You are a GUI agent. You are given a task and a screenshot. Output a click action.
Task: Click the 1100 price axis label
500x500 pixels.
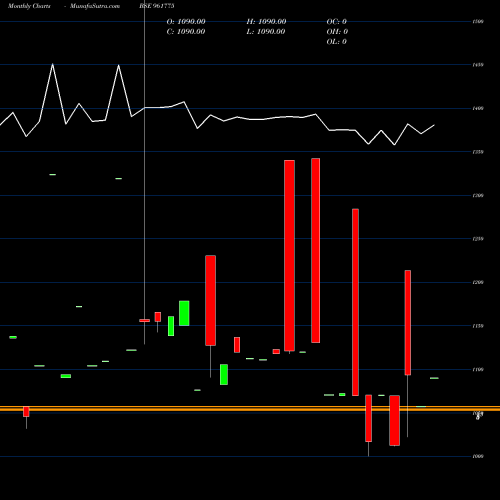point(478,369)
